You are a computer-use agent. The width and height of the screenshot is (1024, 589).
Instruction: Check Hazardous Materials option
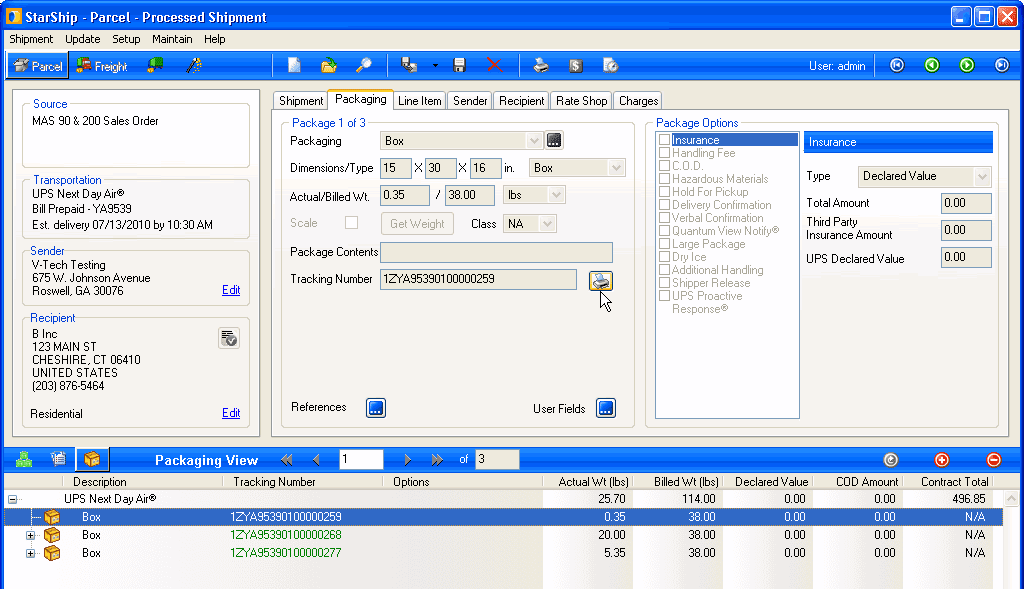pos(664,179)
